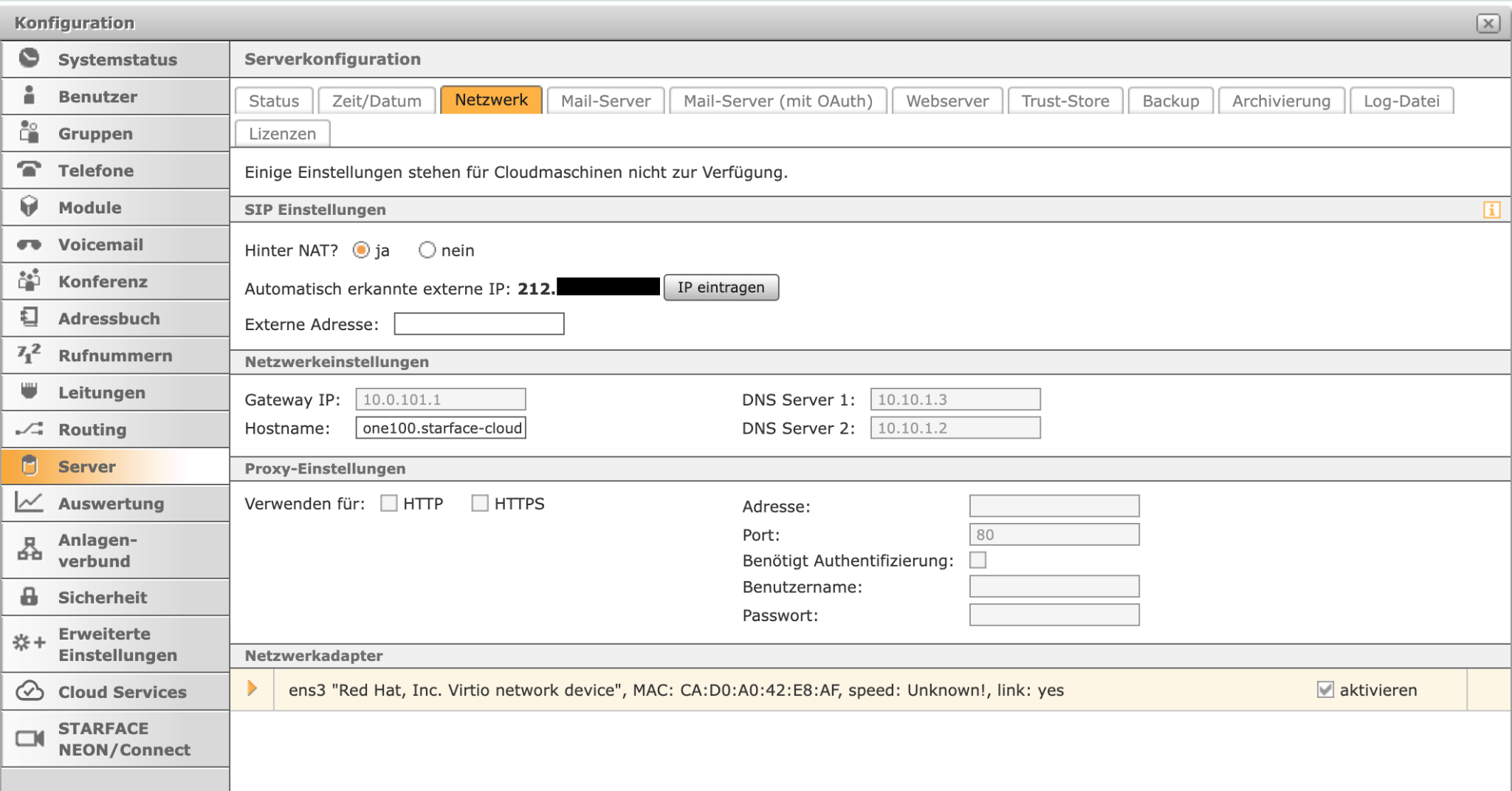
Task: Click the Cloudmaschinen notice text
Action: 516,172
